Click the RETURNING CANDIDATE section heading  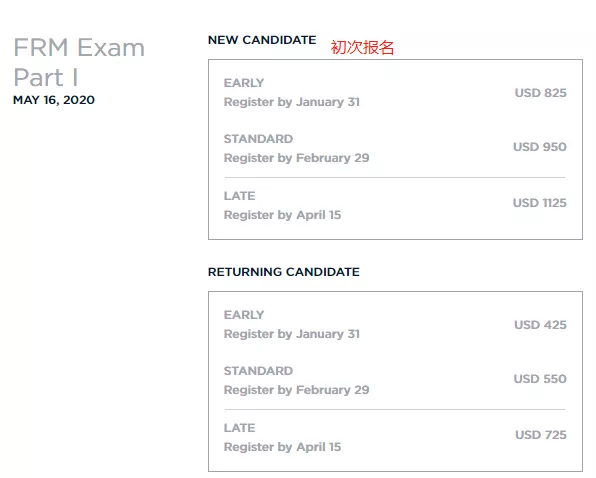click(284, 272)
